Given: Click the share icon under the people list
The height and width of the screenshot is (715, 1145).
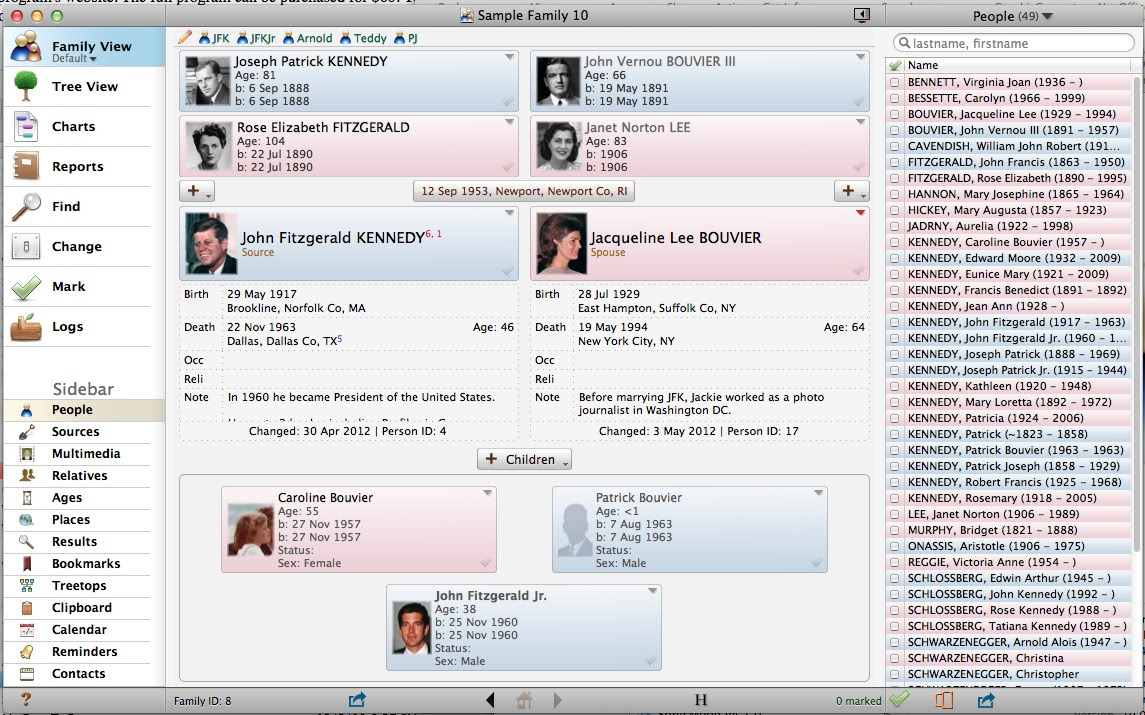Looking at the screenshot, I should [986, 700].
